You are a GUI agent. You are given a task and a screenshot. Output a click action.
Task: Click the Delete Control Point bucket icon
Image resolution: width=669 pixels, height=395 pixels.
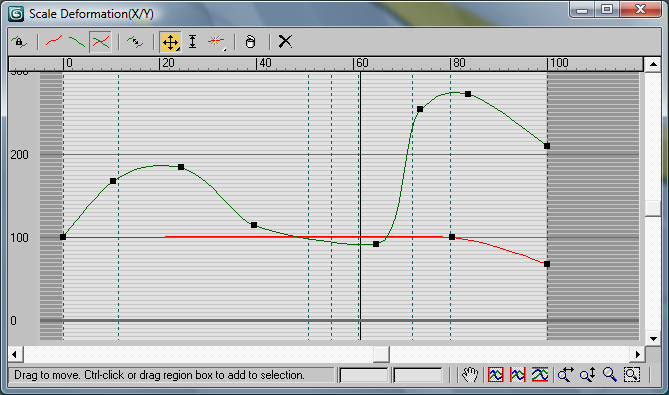click(250, 42)
